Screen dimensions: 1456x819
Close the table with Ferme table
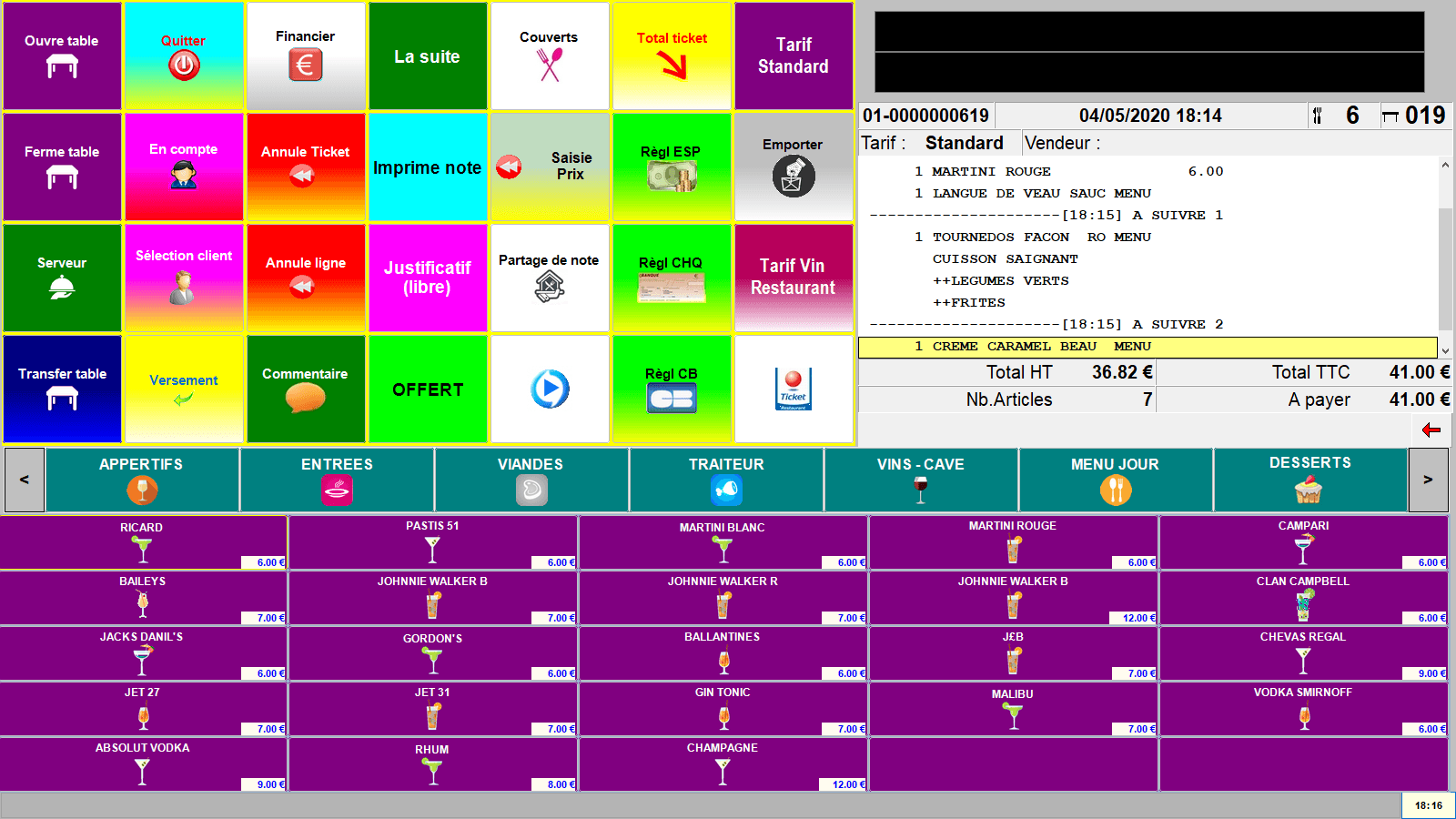[x=62, y=167]
